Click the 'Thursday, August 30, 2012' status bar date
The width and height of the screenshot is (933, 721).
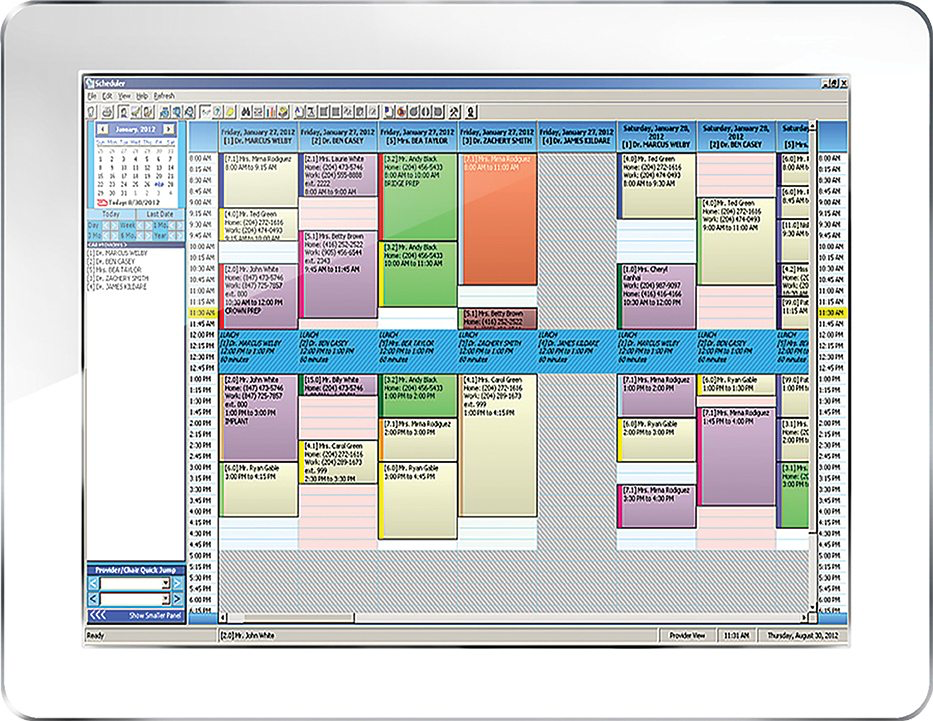coord(803,635)
